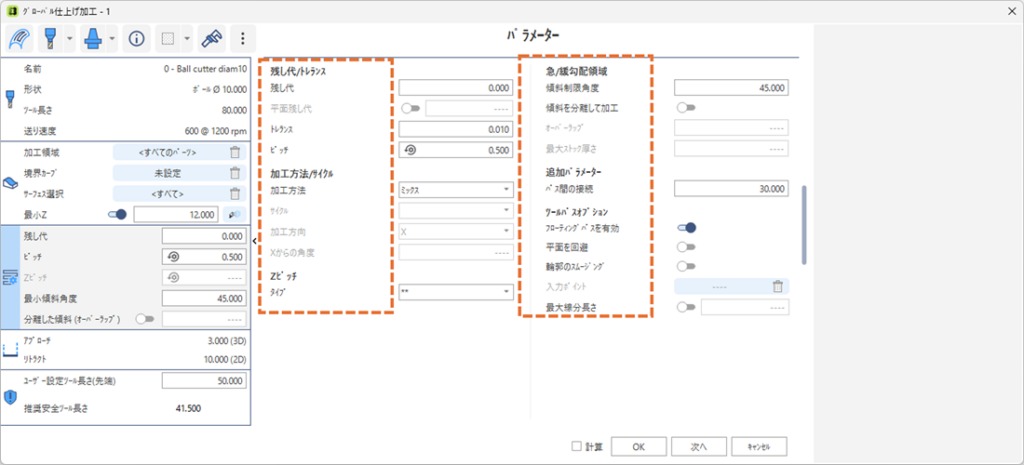Image resolution: width=1024 pixels, height=465 pixels.
Task: Delete the 加工領域 selection with trash icon
Action: [x=234, y=152]
